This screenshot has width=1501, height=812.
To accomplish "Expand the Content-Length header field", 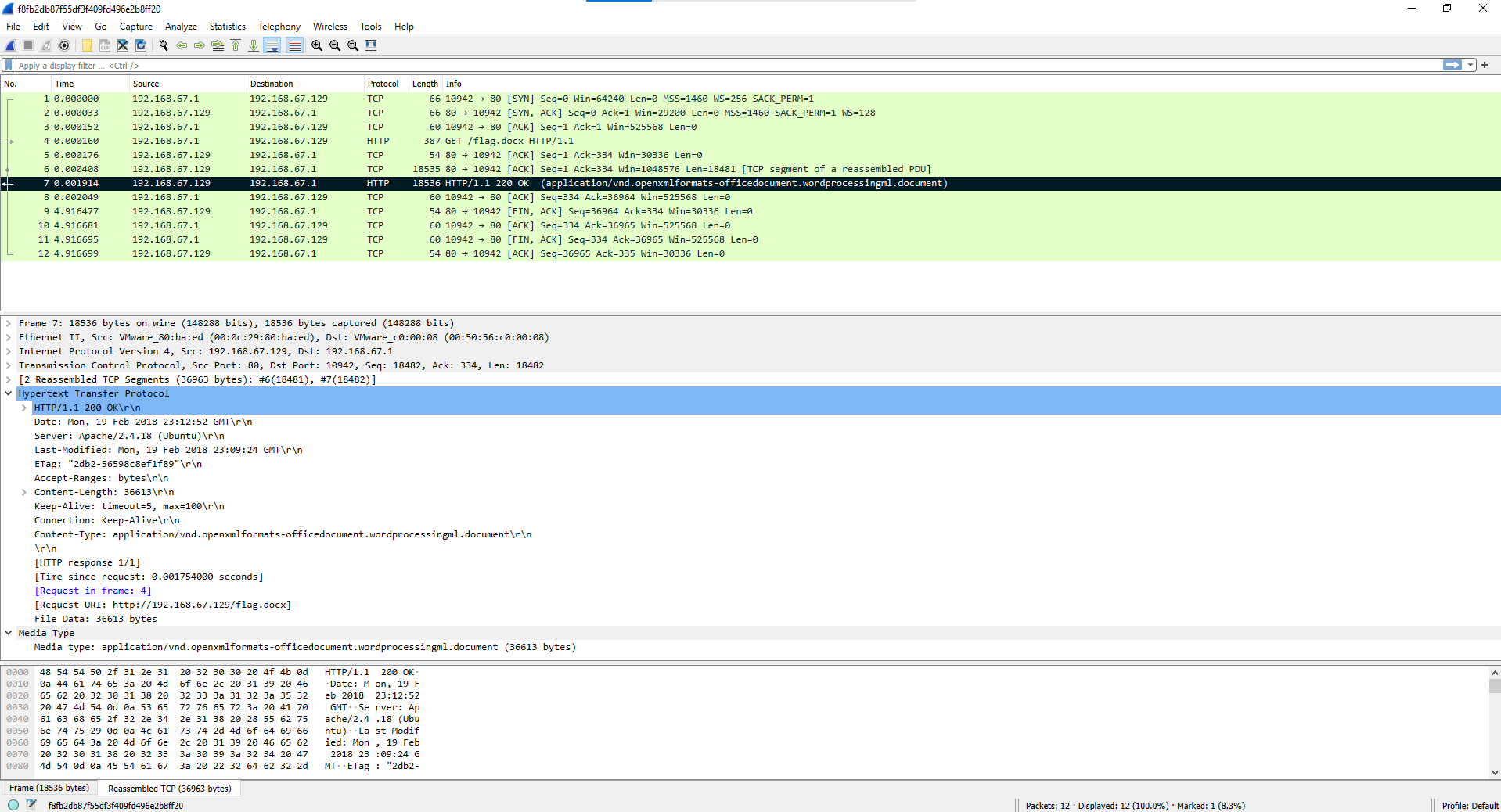I will [24, 492].
